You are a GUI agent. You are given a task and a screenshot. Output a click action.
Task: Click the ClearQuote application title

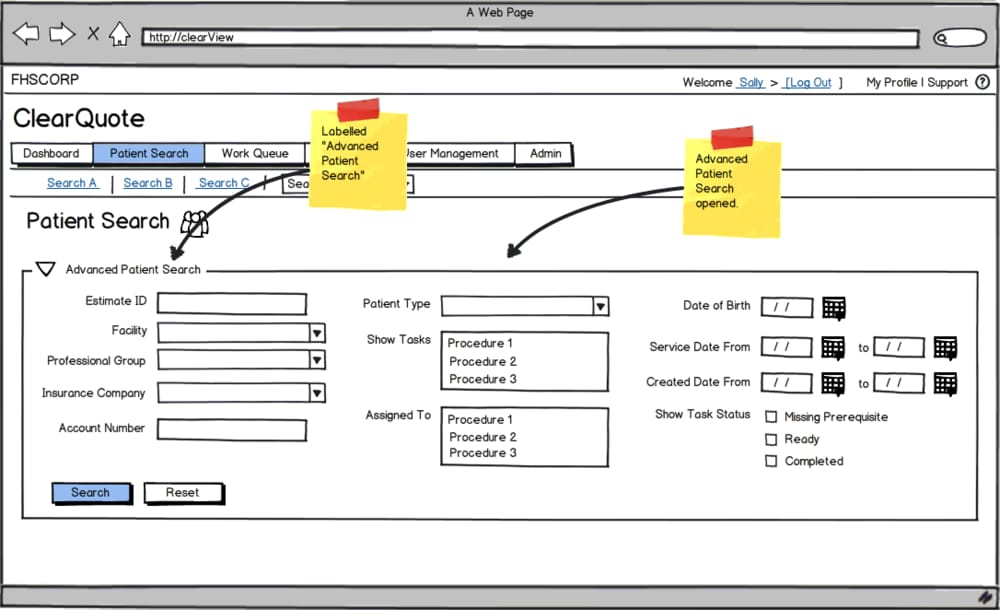(79, 119)
